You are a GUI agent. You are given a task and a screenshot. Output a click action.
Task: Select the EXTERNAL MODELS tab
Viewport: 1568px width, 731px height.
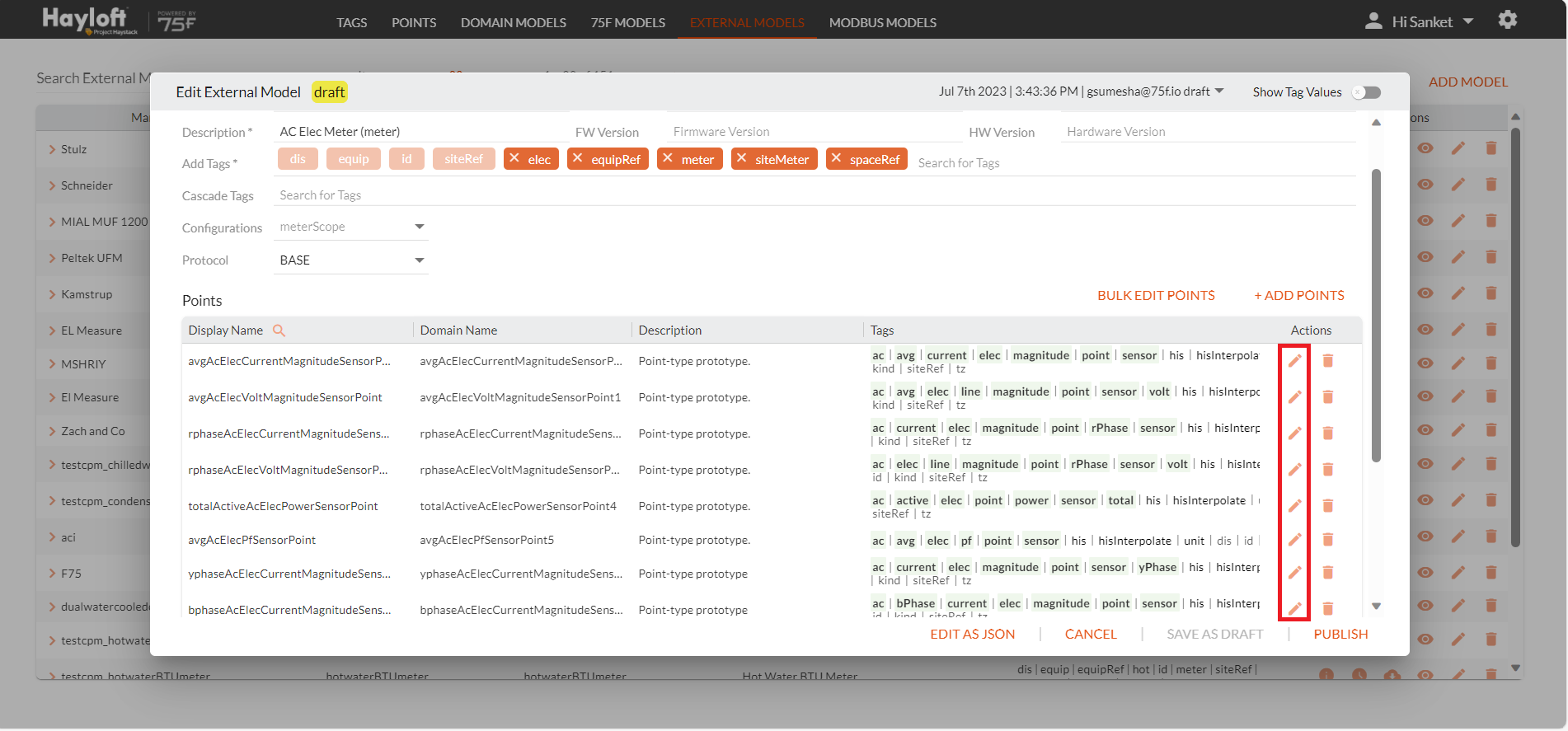click(x=747, y=22)
